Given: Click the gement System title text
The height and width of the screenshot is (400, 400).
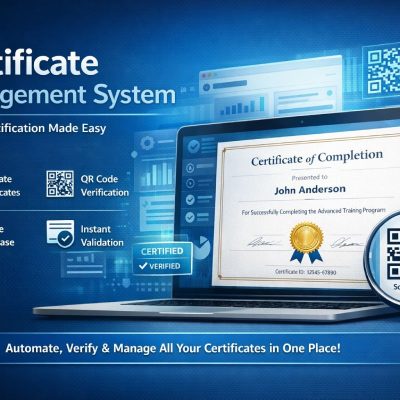Looking at the screenshot, I should click(88, 96).
